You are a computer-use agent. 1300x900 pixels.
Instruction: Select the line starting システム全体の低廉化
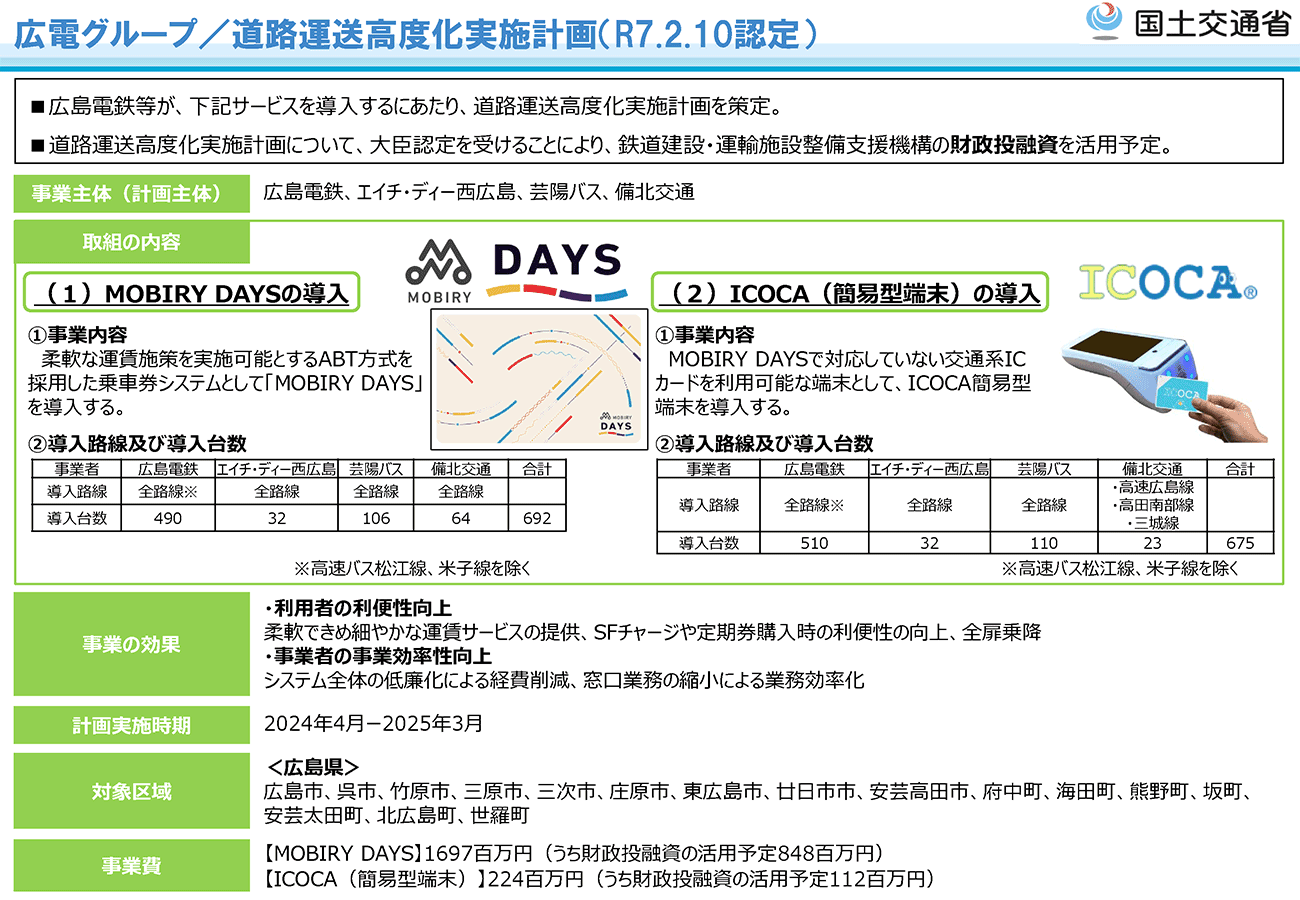click(x=563, y=681)
